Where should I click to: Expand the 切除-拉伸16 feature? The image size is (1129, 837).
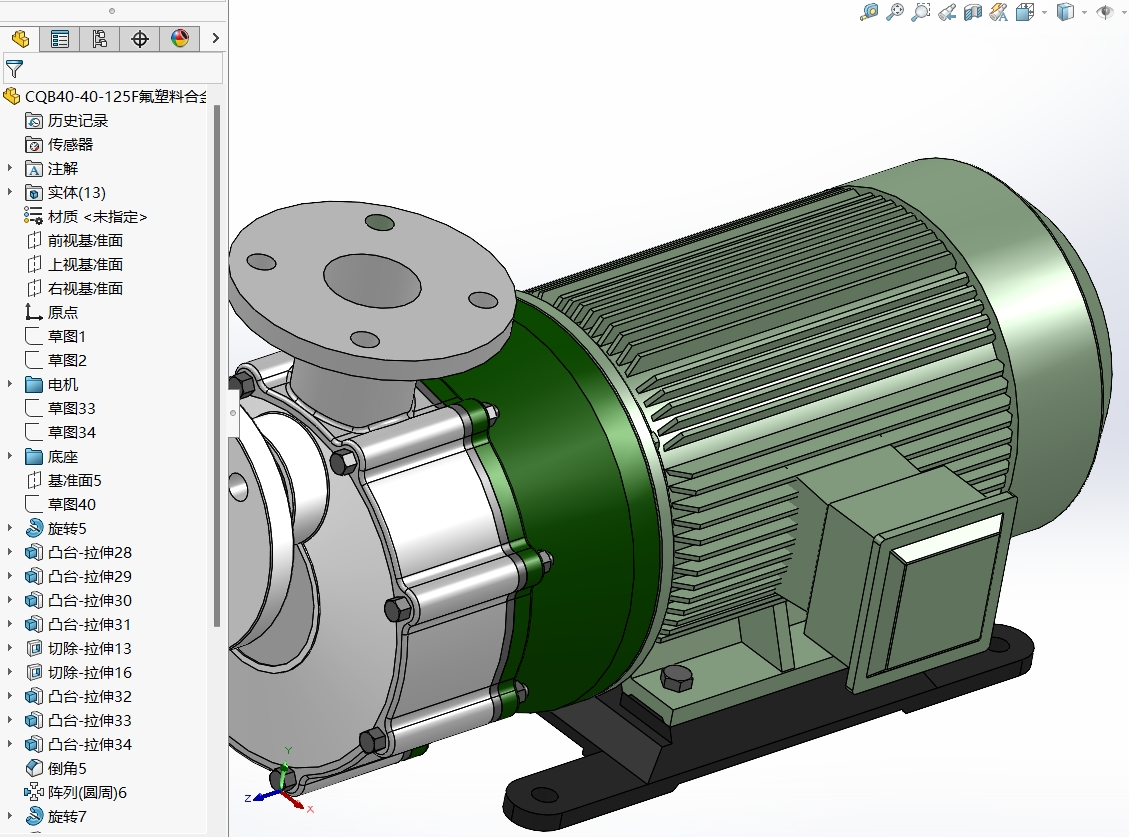[x=9, y=673]
